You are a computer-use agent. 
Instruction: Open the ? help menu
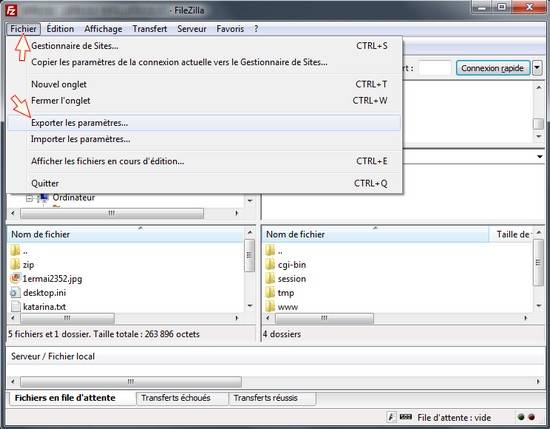coord(256,29)
